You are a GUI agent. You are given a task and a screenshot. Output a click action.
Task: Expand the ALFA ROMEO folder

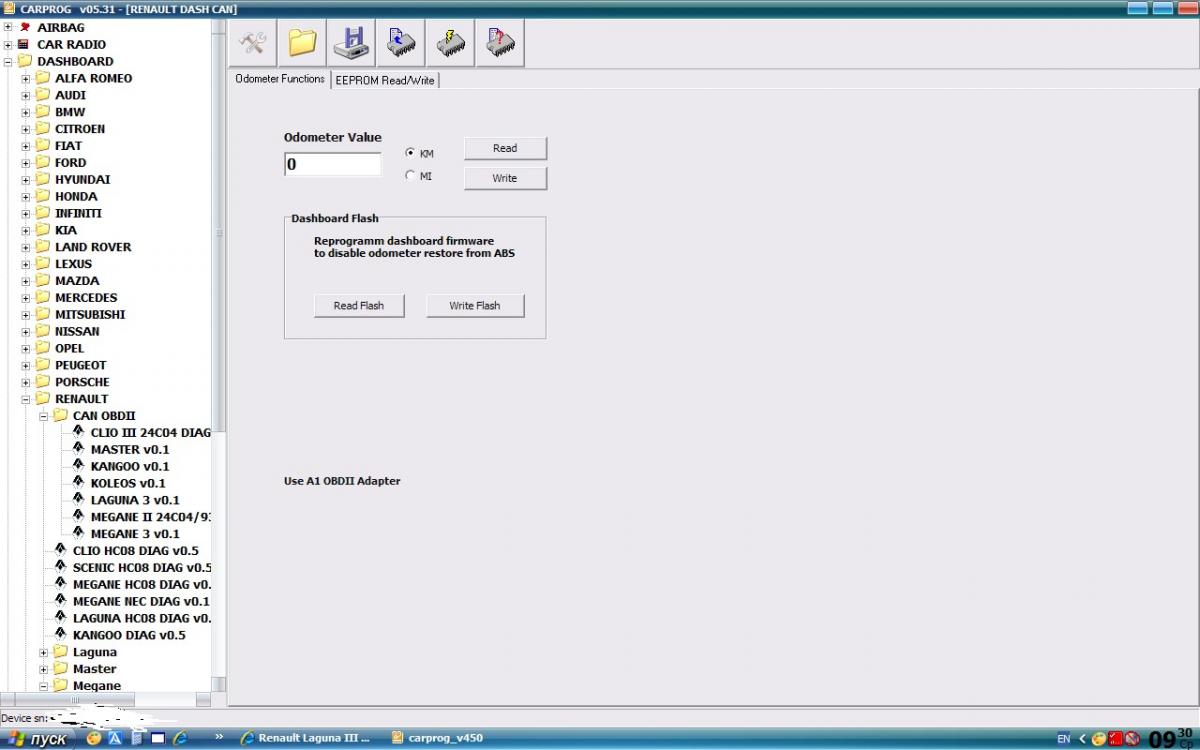click(x=26, y=78)
